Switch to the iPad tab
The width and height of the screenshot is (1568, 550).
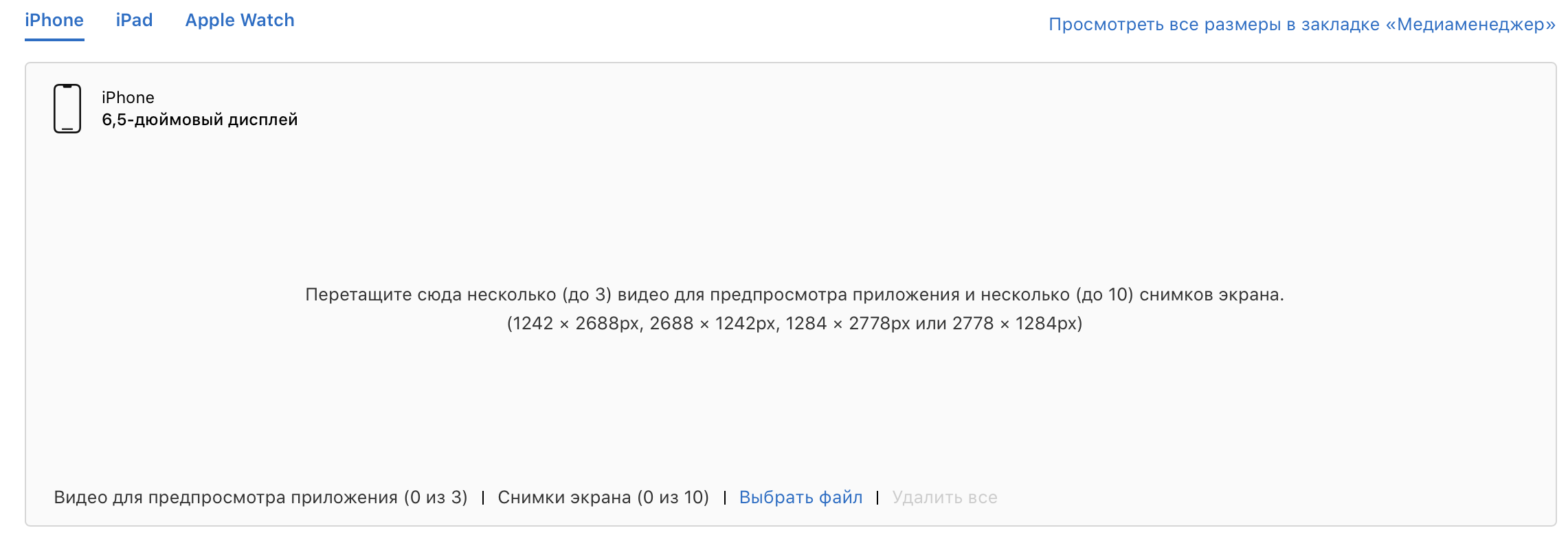click(135, 19)
